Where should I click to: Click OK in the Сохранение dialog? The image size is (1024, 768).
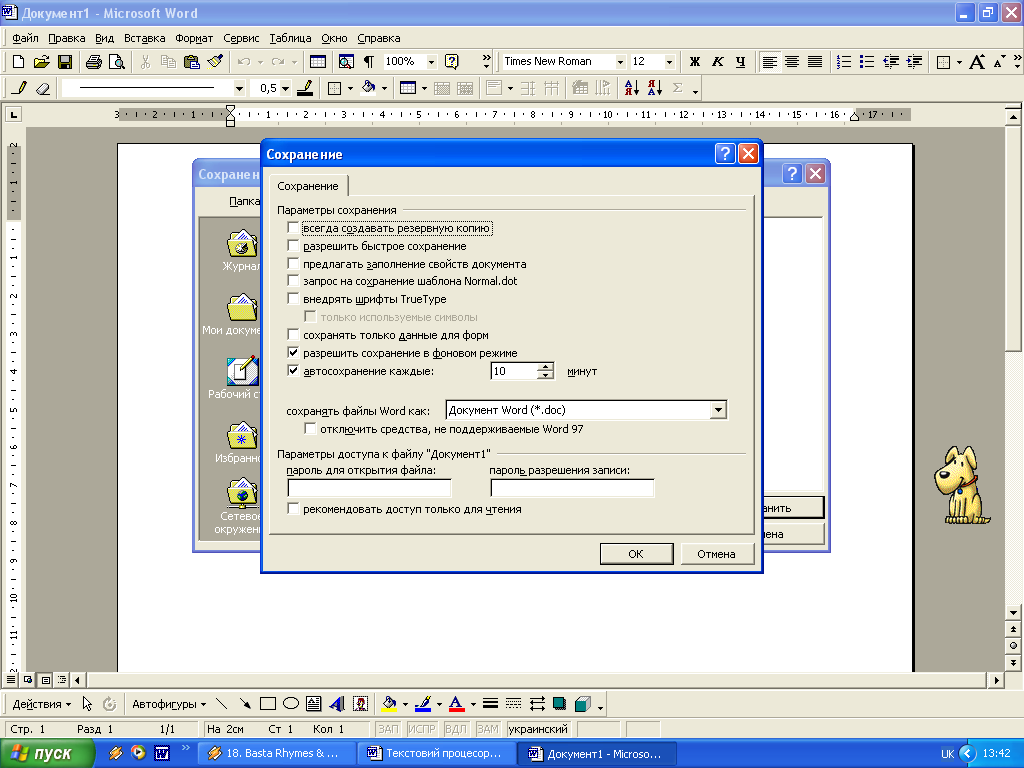(636, 554)
